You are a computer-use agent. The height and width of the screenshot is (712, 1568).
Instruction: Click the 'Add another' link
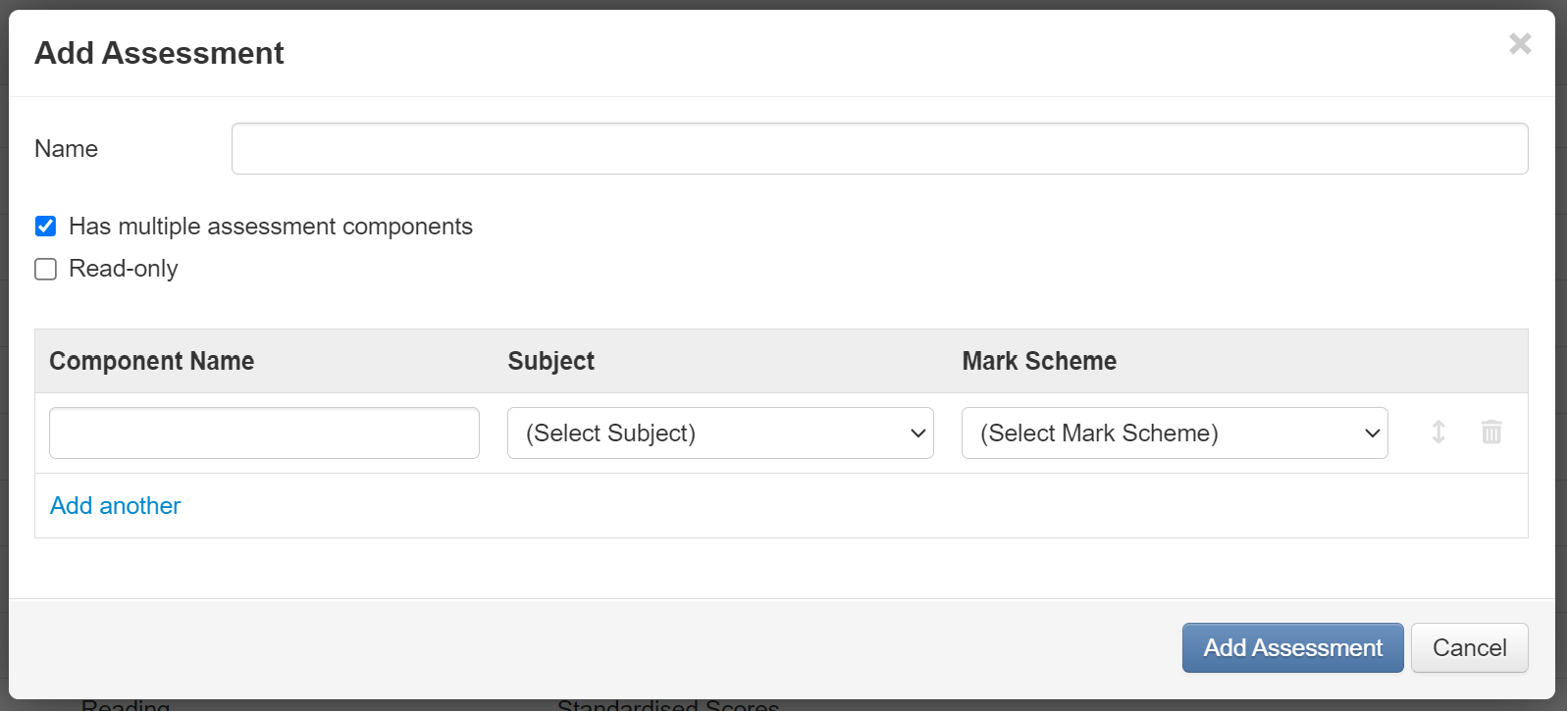(x=115, y=505)
